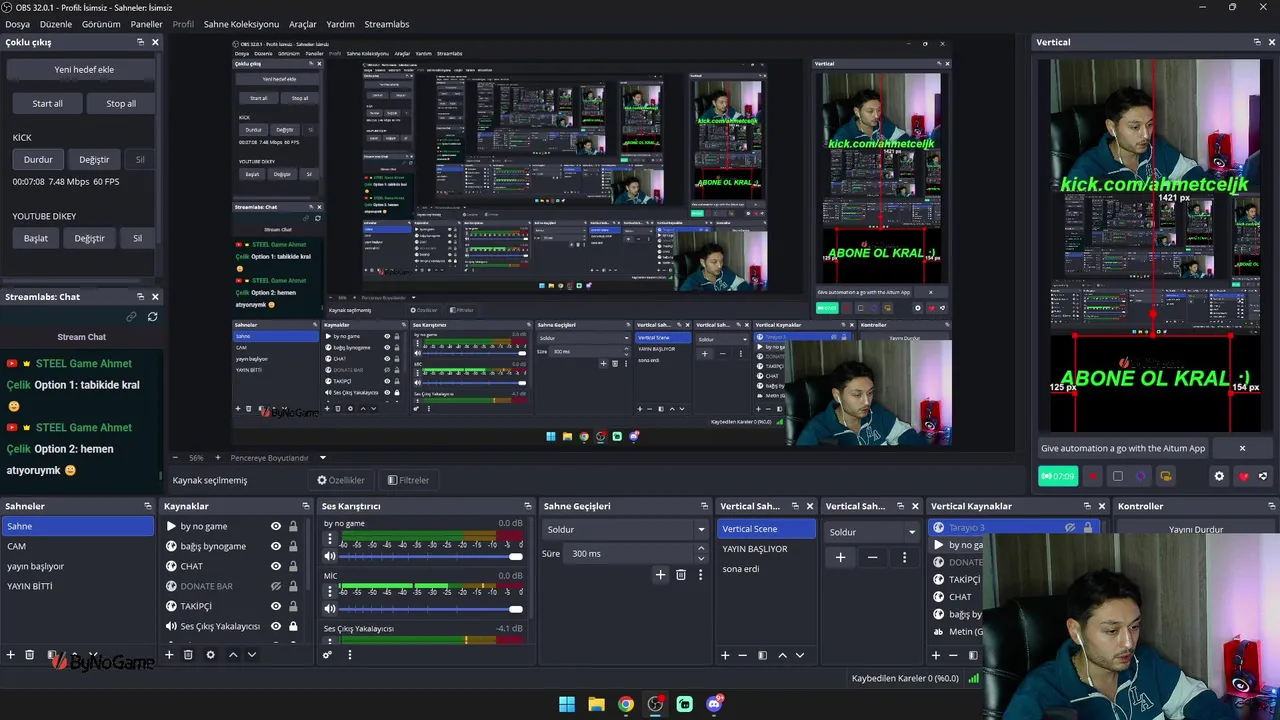
Task: Open Google Chrome from the taskbar
Action: point(626,704)
